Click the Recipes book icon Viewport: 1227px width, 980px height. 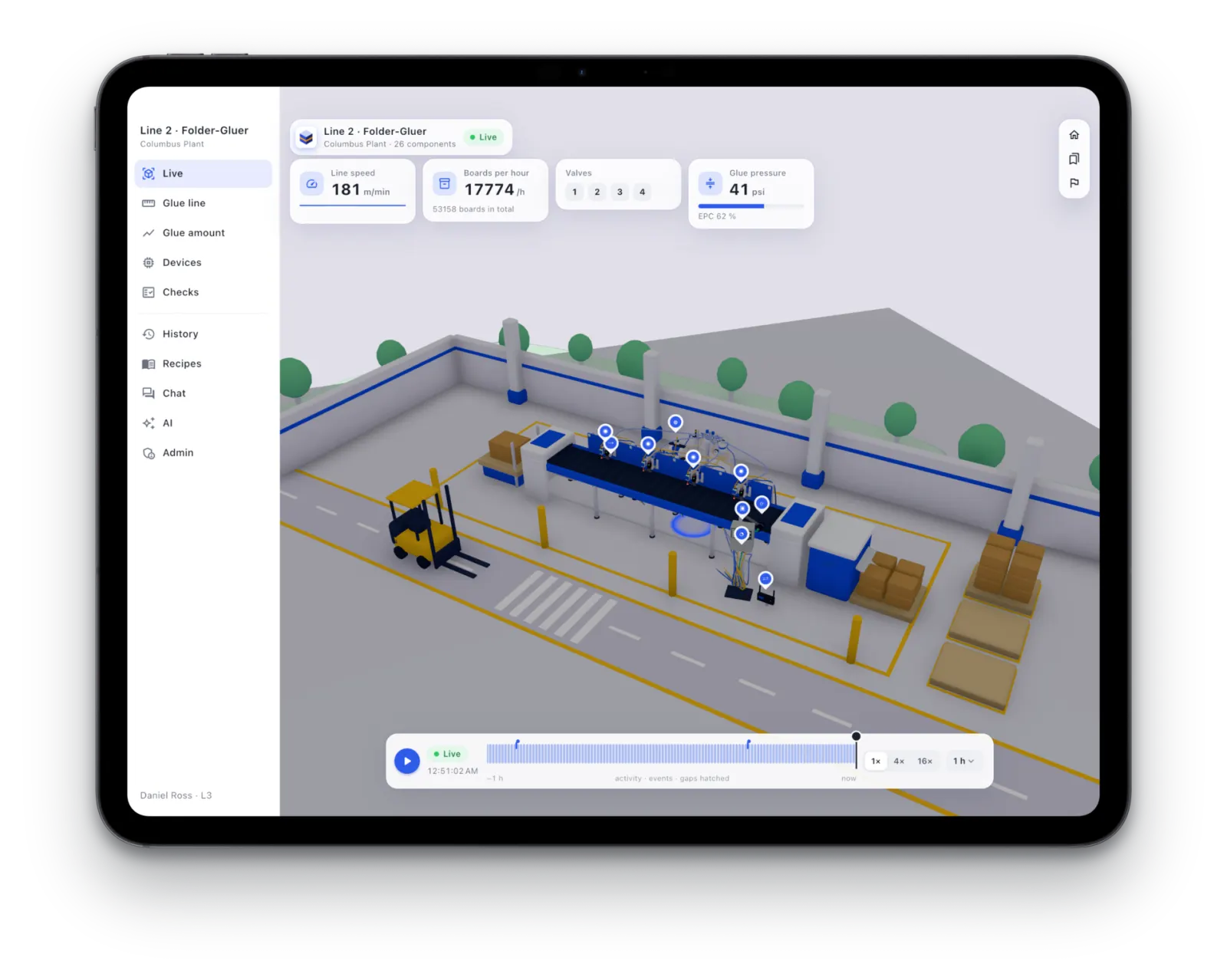[149, 363]
